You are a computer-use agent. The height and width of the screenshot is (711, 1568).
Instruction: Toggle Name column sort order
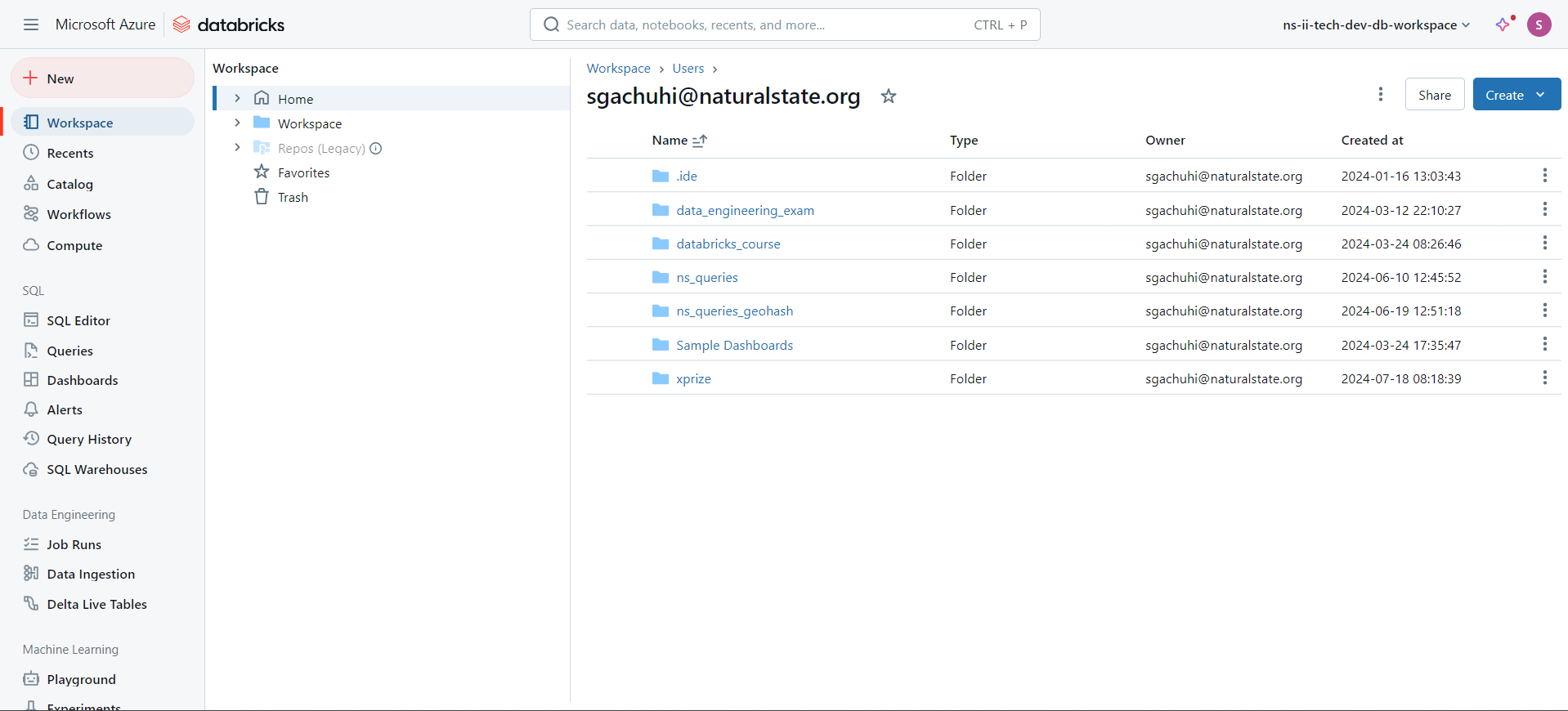click(x=700, y=141)
